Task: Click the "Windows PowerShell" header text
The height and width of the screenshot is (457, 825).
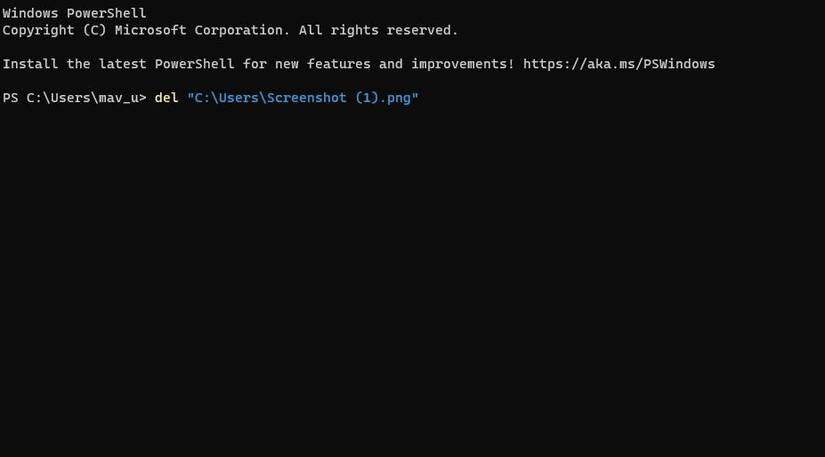Action: click(x=74, y=14)
